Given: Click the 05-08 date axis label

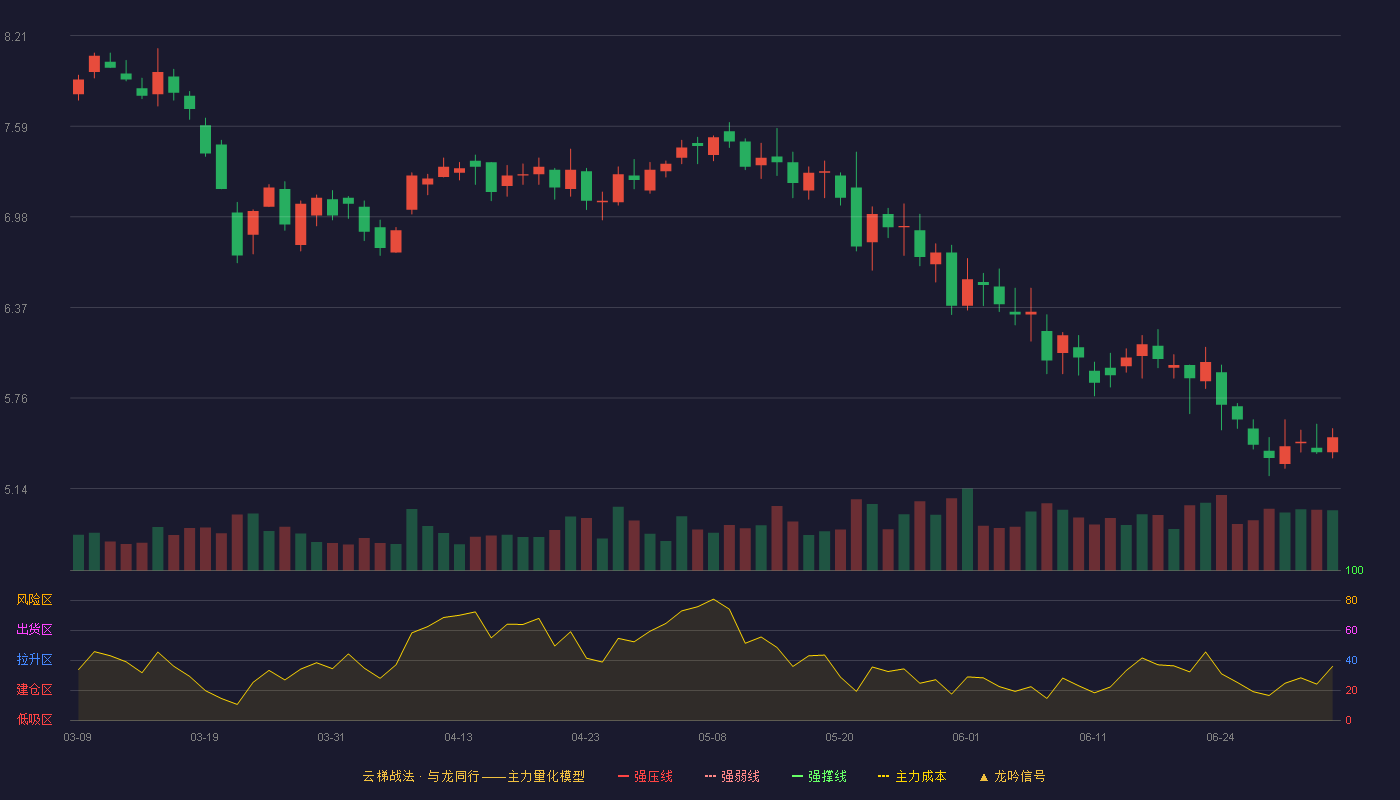Looking at the screenshot, I should click(712, 737).
